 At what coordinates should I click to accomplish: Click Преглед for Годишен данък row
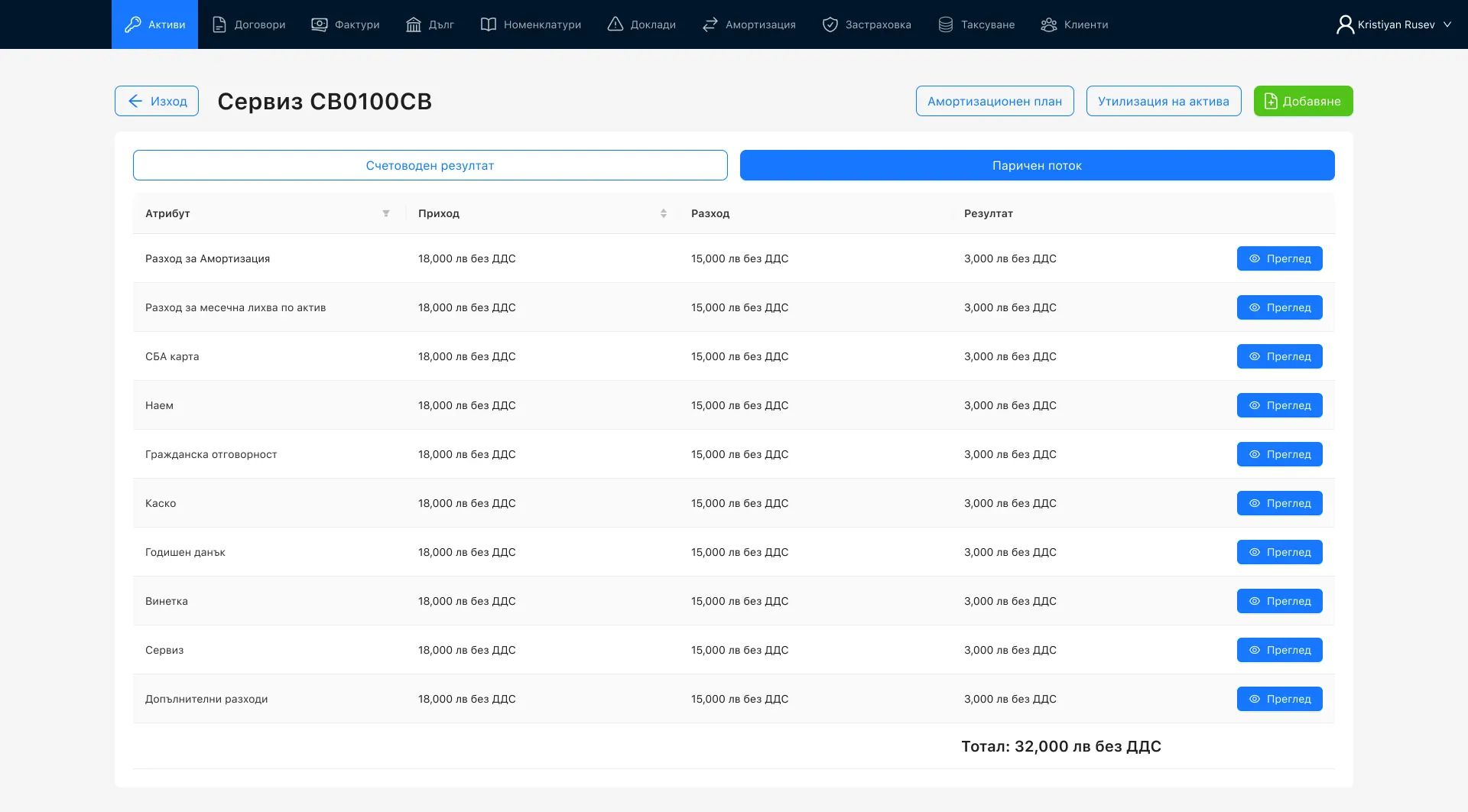click(1280, 552)
